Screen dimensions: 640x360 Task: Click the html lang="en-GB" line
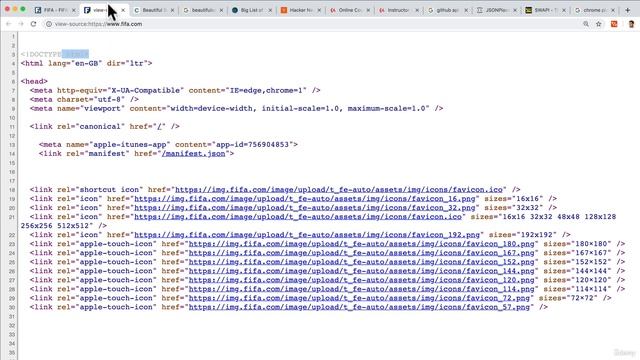tap(87, 63)
